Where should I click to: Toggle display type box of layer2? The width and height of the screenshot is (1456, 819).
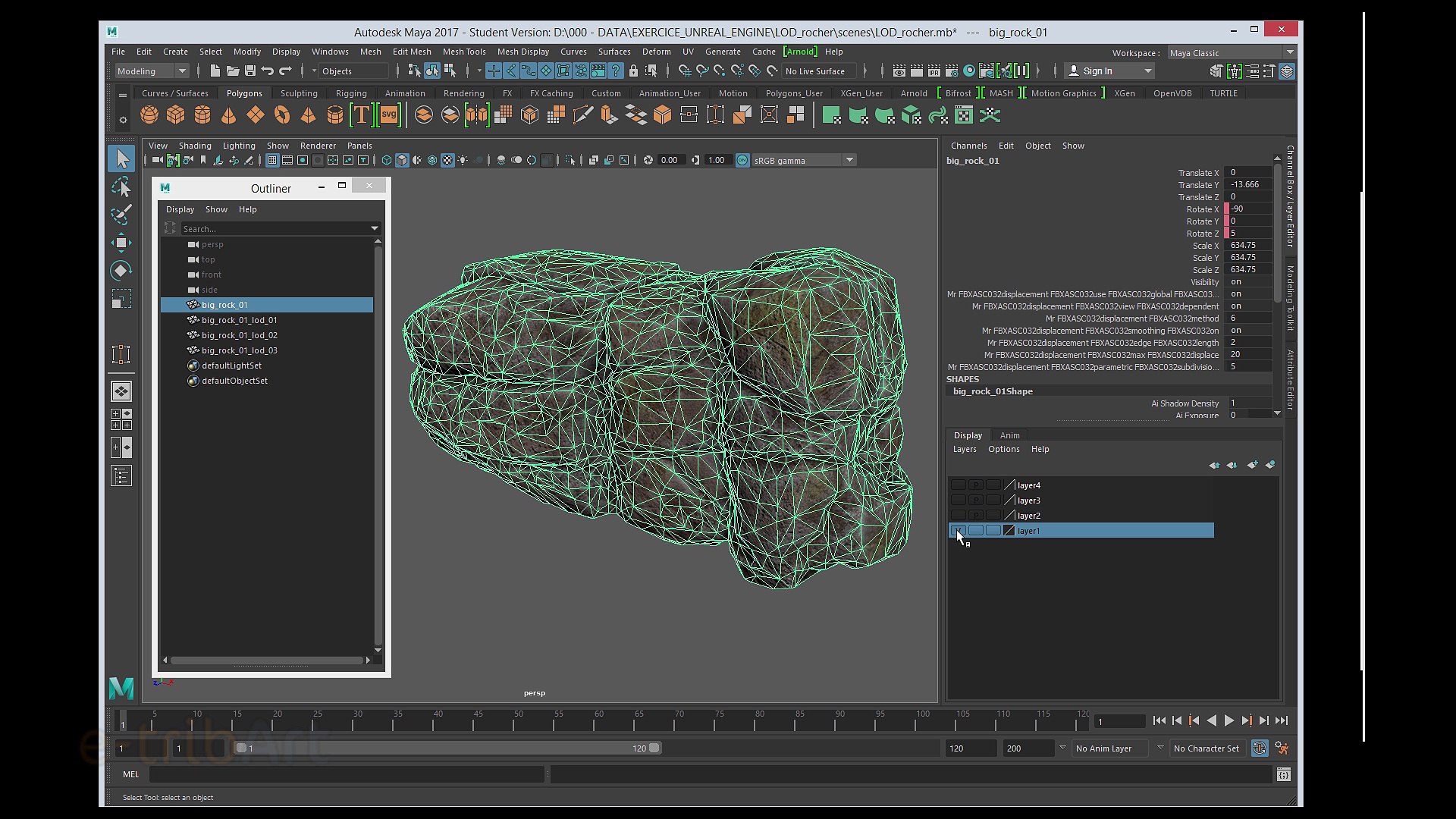[x=993, y=516]
